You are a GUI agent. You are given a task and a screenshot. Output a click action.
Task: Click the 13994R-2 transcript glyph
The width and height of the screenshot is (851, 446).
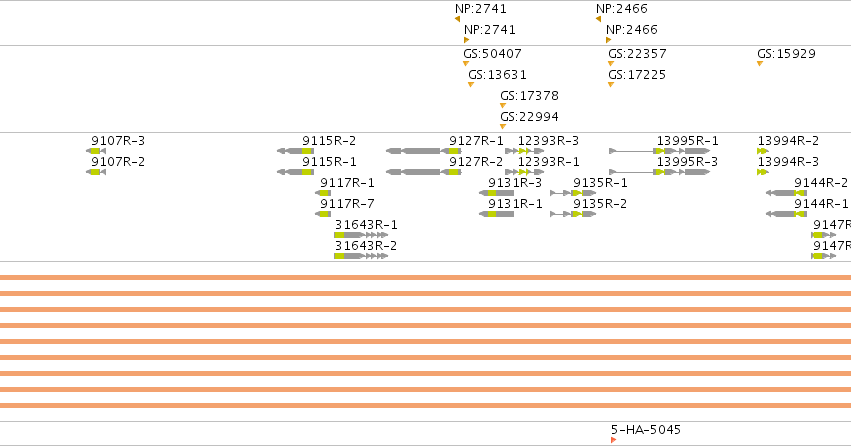coord(763,151)
